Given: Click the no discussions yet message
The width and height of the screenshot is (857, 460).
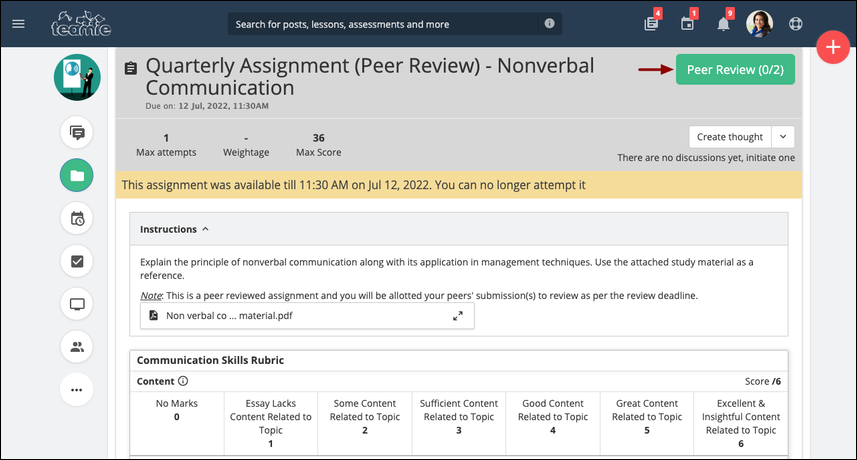Looking at the screenshot, I should (x=706, y=157).
